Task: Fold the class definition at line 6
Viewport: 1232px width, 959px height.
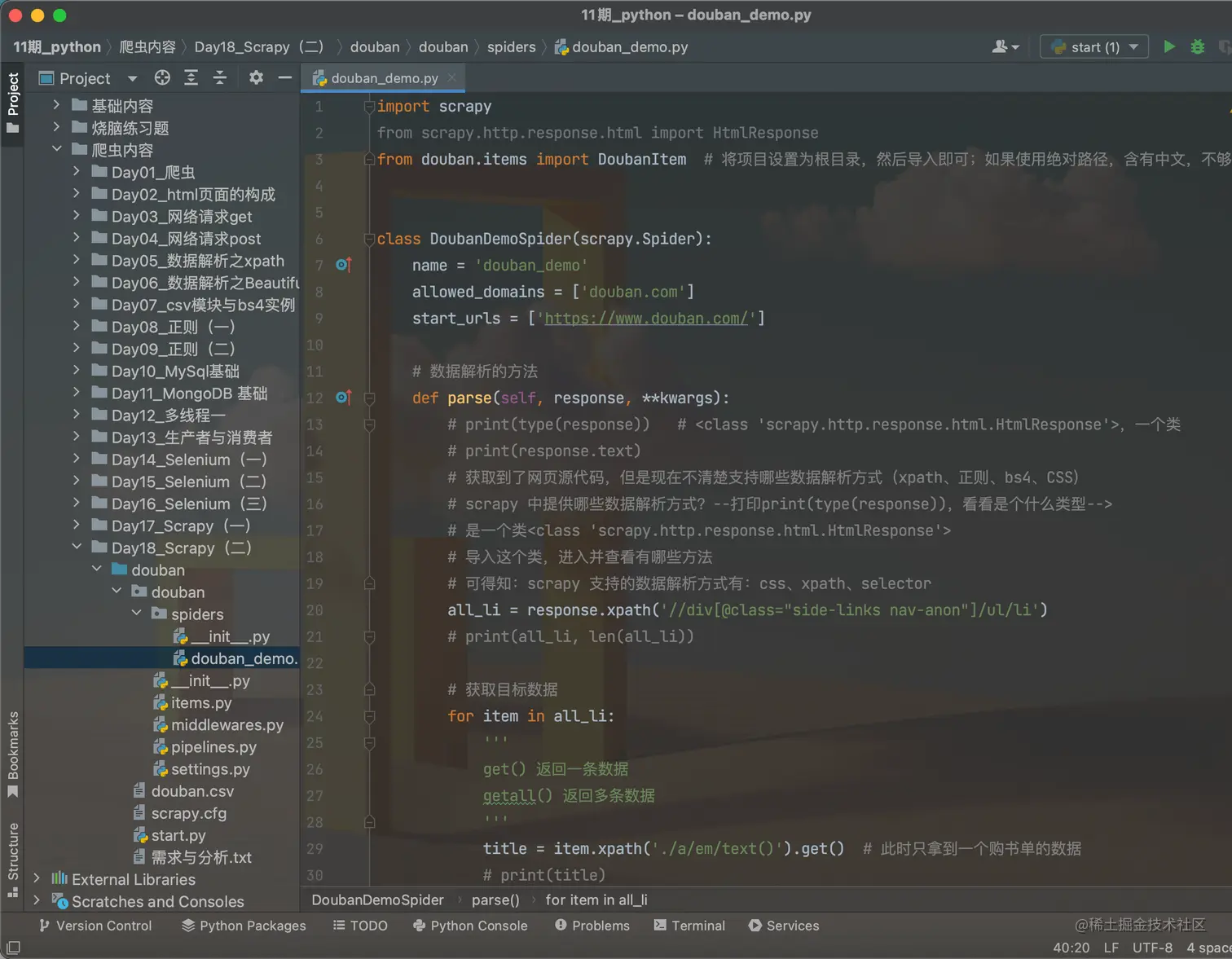Action: point(369,239)
